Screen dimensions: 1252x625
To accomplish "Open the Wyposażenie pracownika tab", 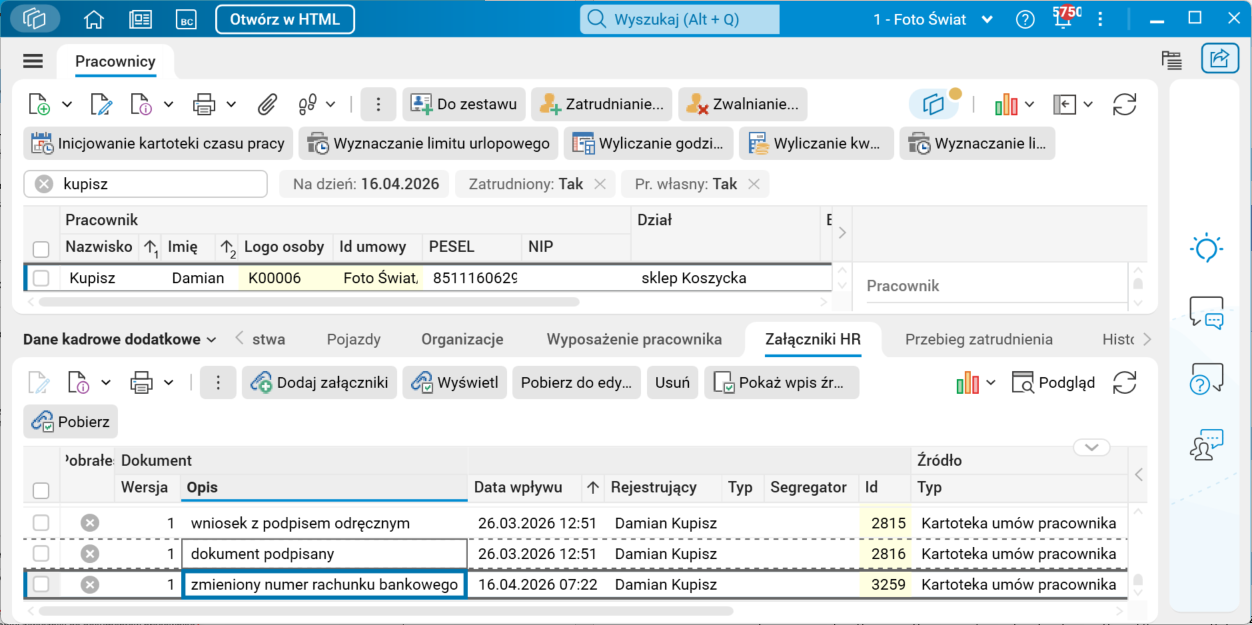I will click(634, 339).
